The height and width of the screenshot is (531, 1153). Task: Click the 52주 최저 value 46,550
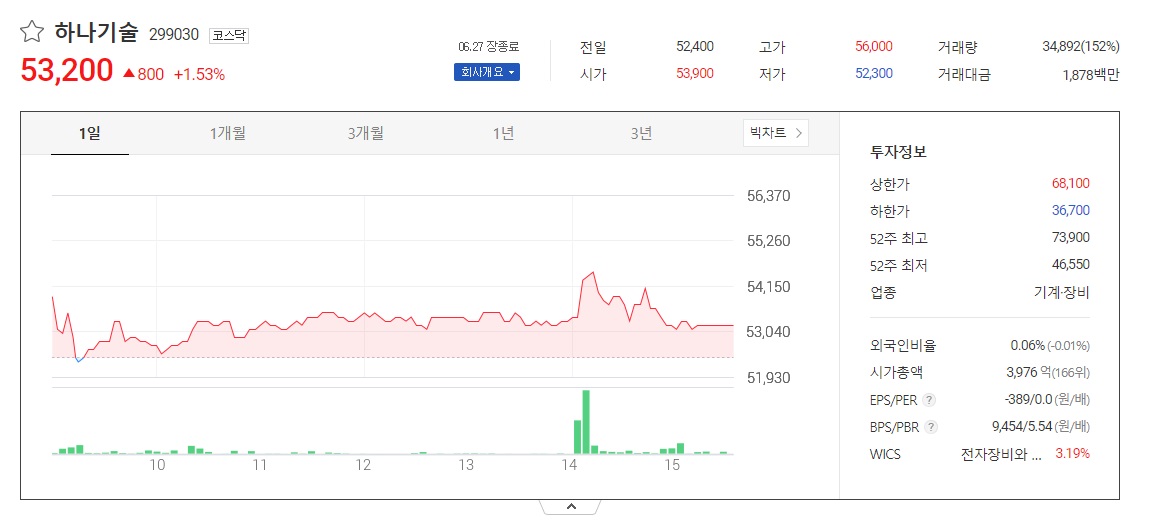(x=1071, y=265)
